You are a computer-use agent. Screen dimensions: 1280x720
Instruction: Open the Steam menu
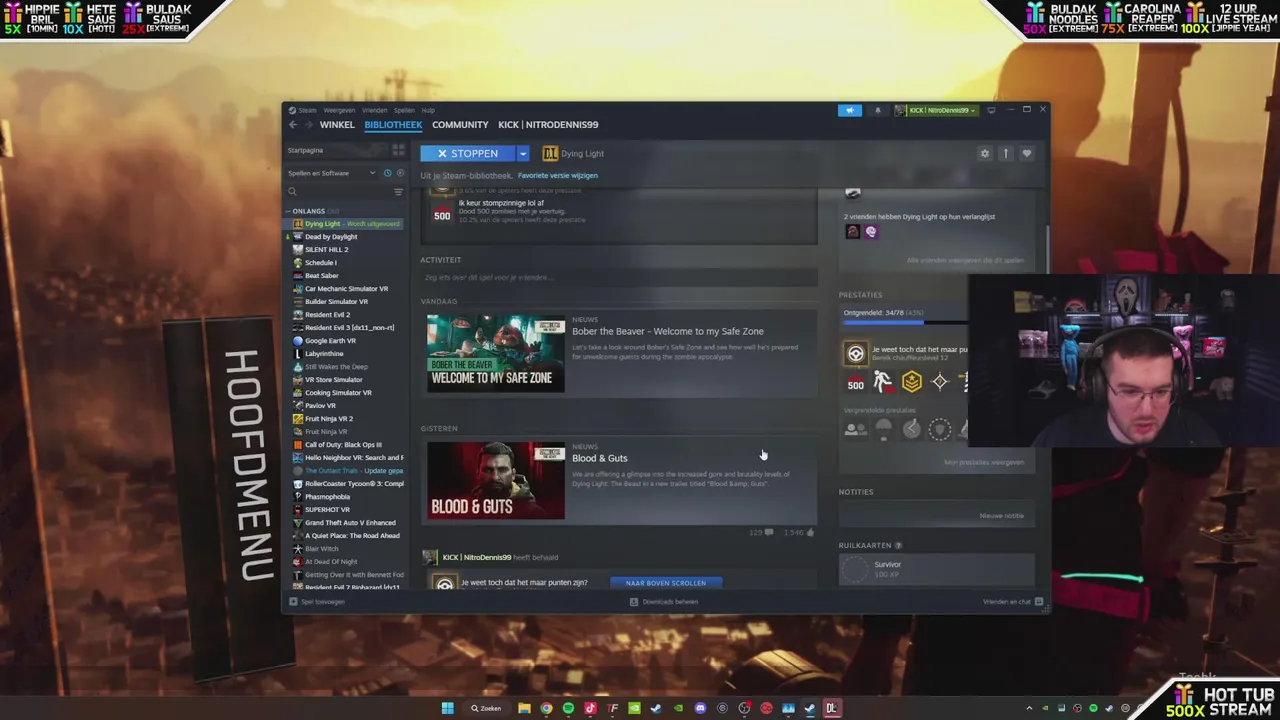304,110
